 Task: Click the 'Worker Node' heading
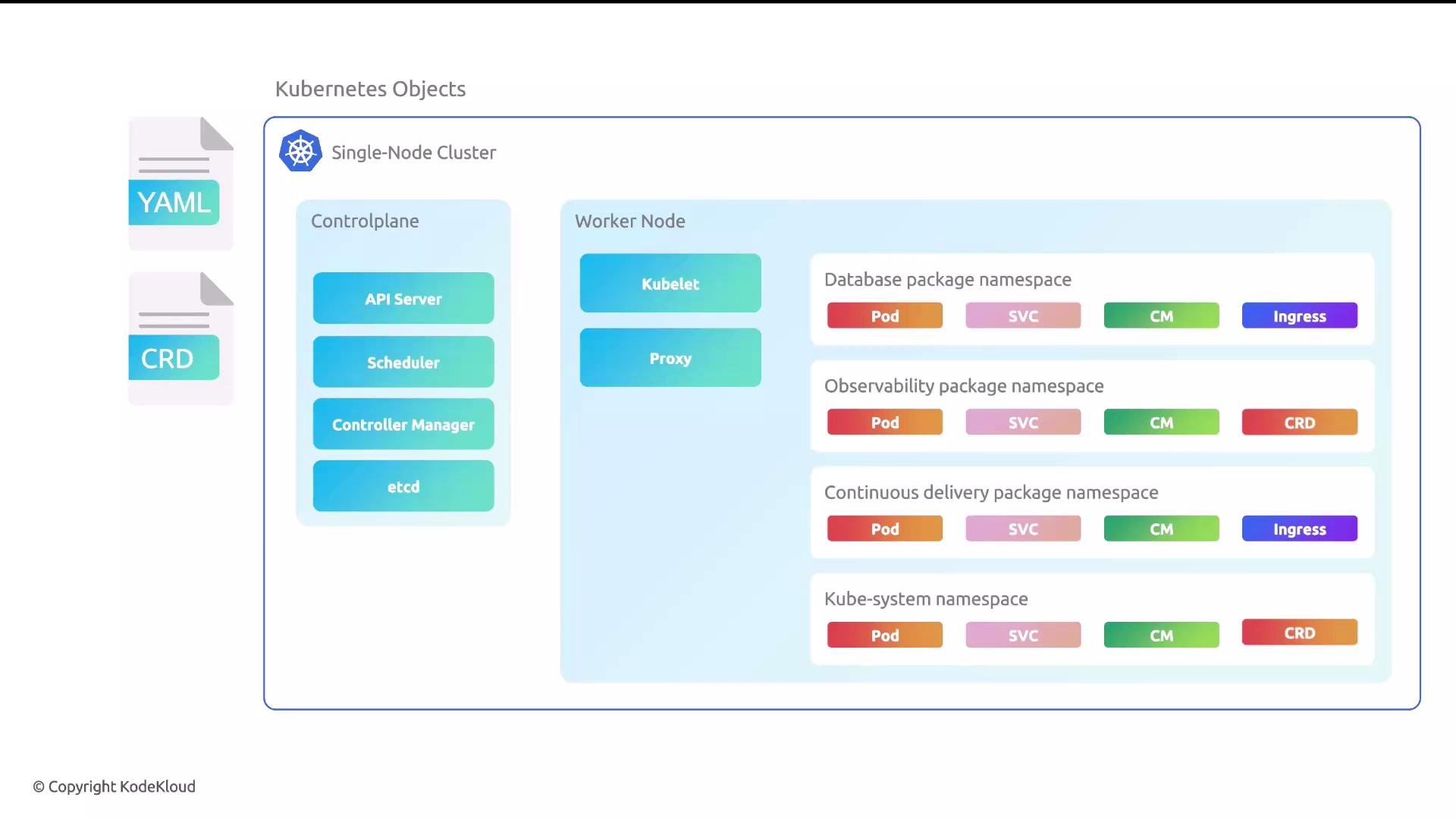coord(630,221)
